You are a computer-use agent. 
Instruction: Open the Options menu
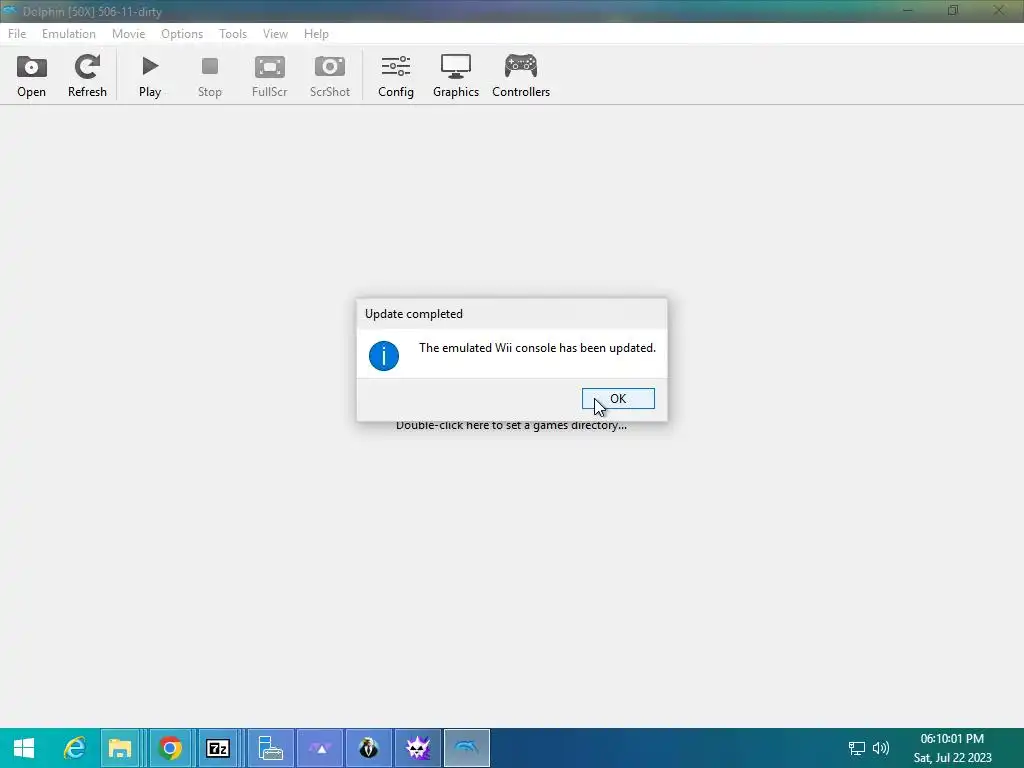point(182,33)
